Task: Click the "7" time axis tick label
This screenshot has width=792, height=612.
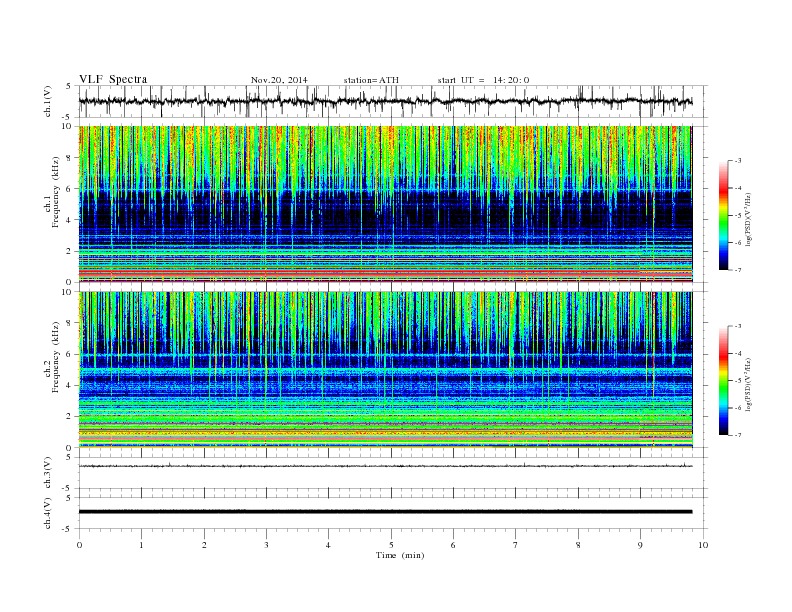Action: click(x=516, y=545)
